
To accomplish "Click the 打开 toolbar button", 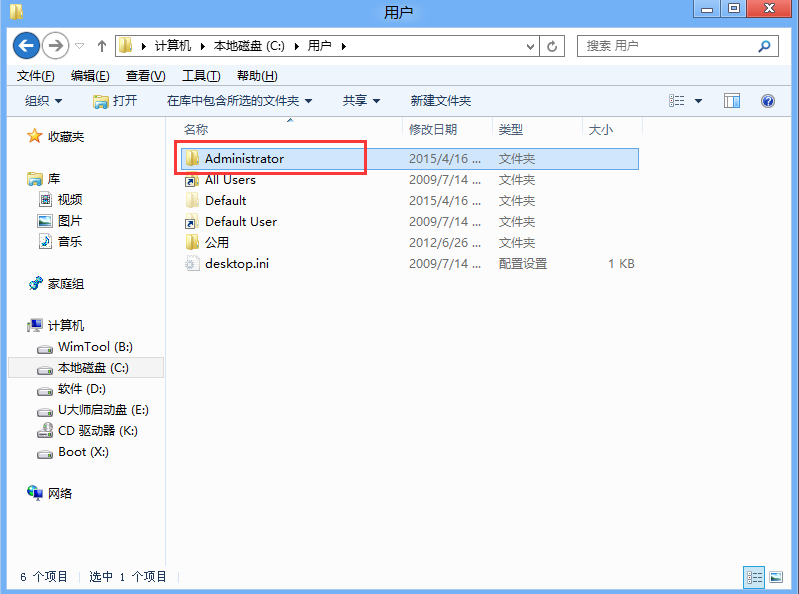I will 115,101.
